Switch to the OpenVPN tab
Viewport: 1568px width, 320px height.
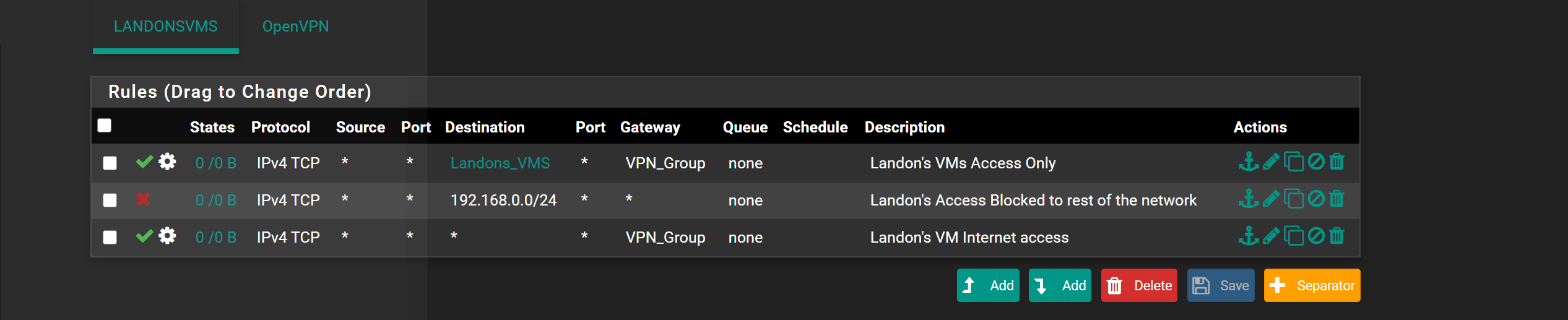(295, 27)
